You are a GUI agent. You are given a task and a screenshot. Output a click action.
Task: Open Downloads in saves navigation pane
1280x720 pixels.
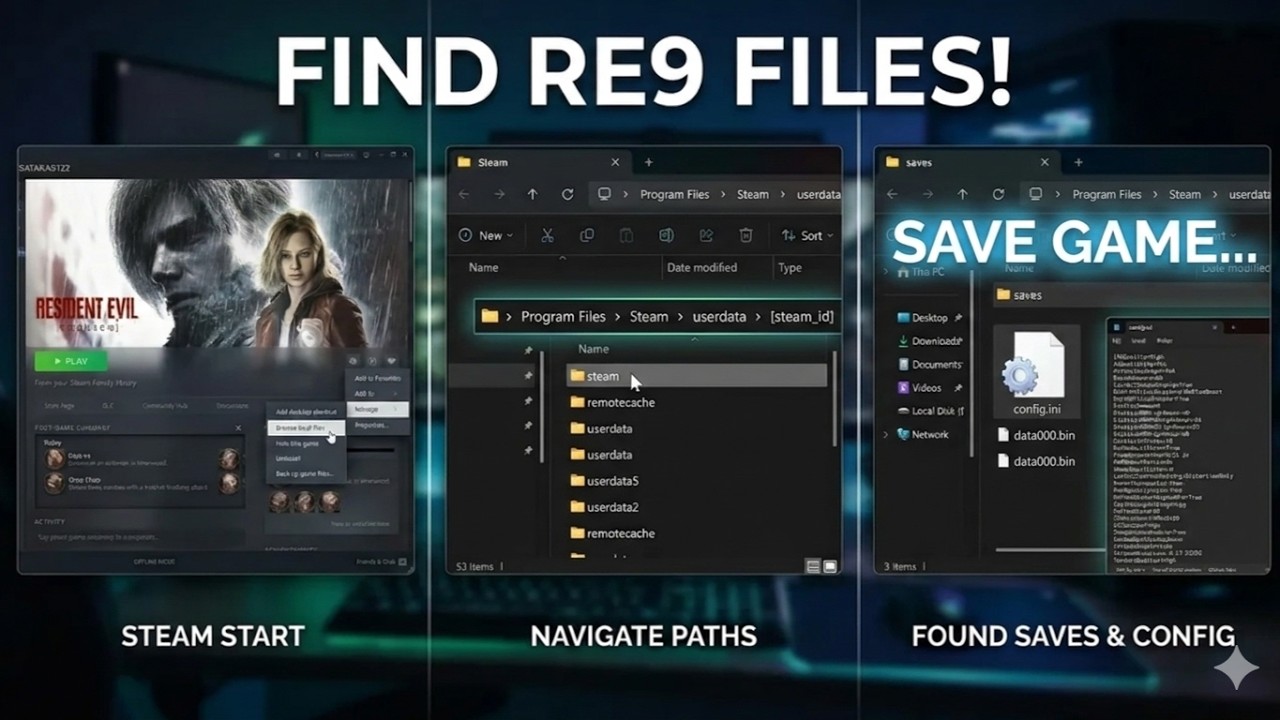tap(929, 341)
